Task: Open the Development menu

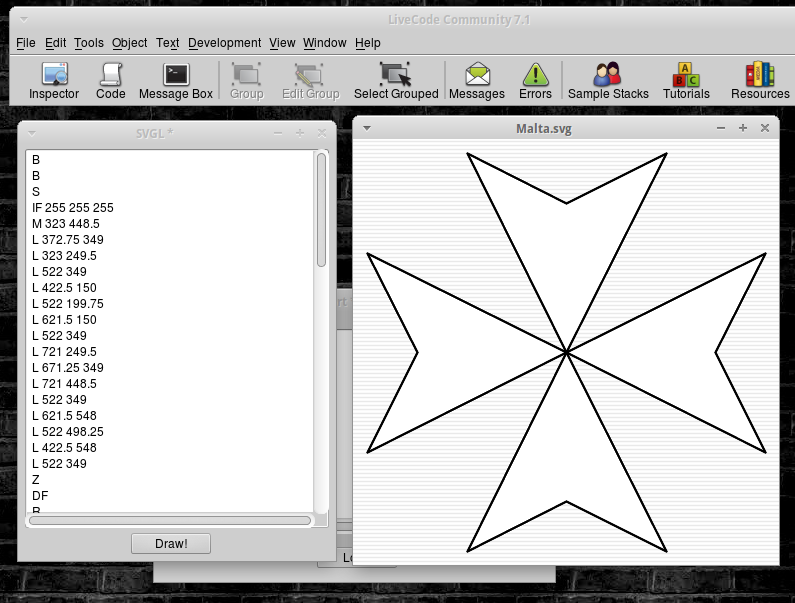Action: click(224, 43)
